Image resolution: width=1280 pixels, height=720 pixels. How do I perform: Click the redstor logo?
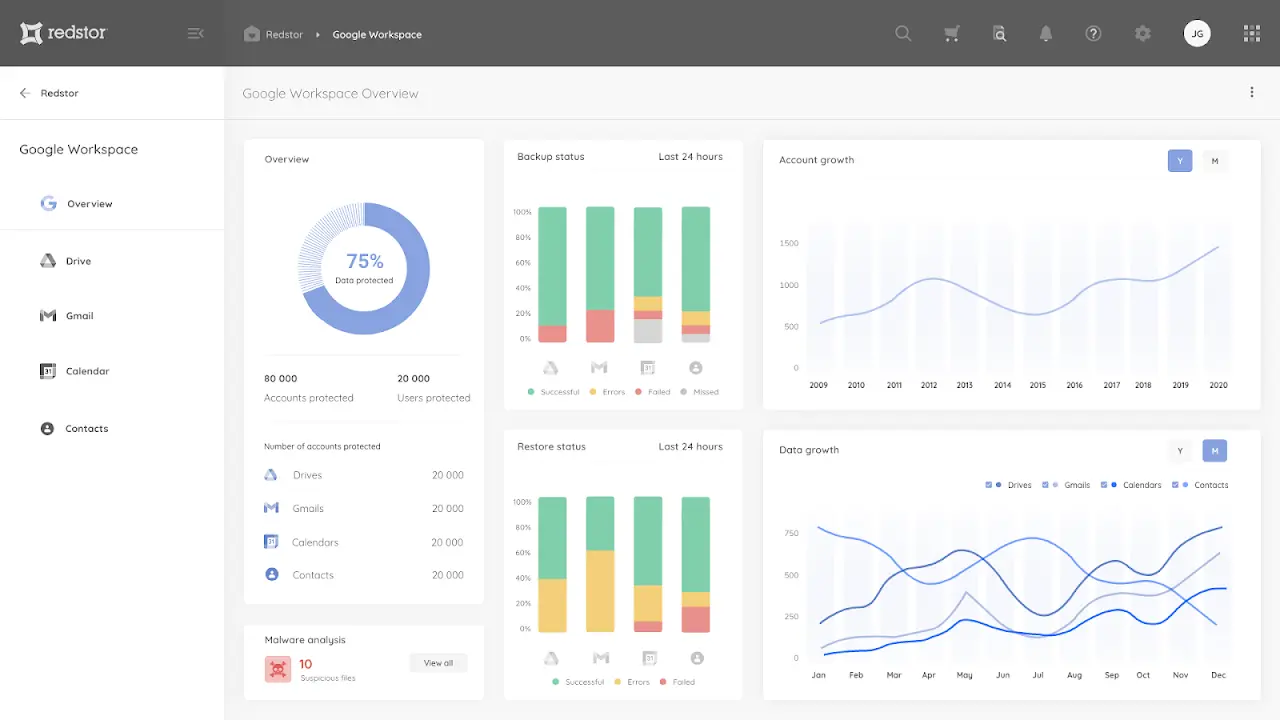click(x=63, y=33)
